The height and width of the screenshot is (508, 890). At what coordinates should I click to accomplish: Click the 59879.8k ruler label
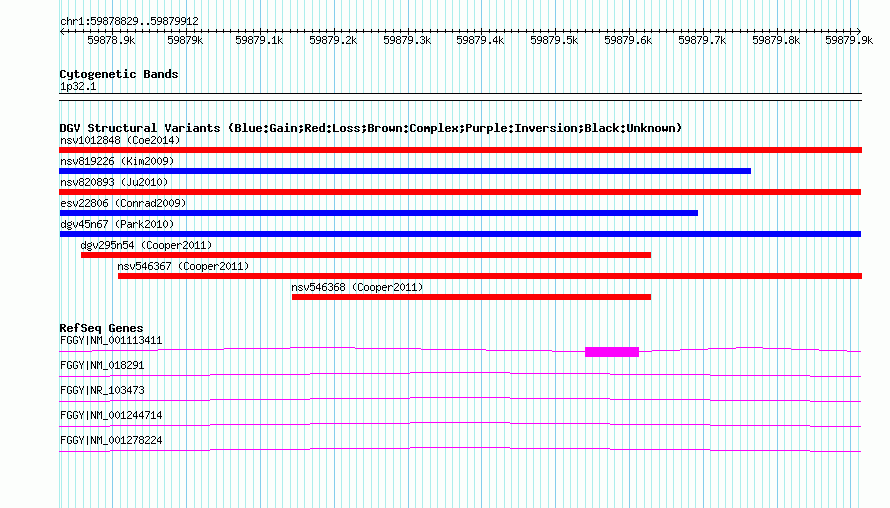tap(776, 40)
